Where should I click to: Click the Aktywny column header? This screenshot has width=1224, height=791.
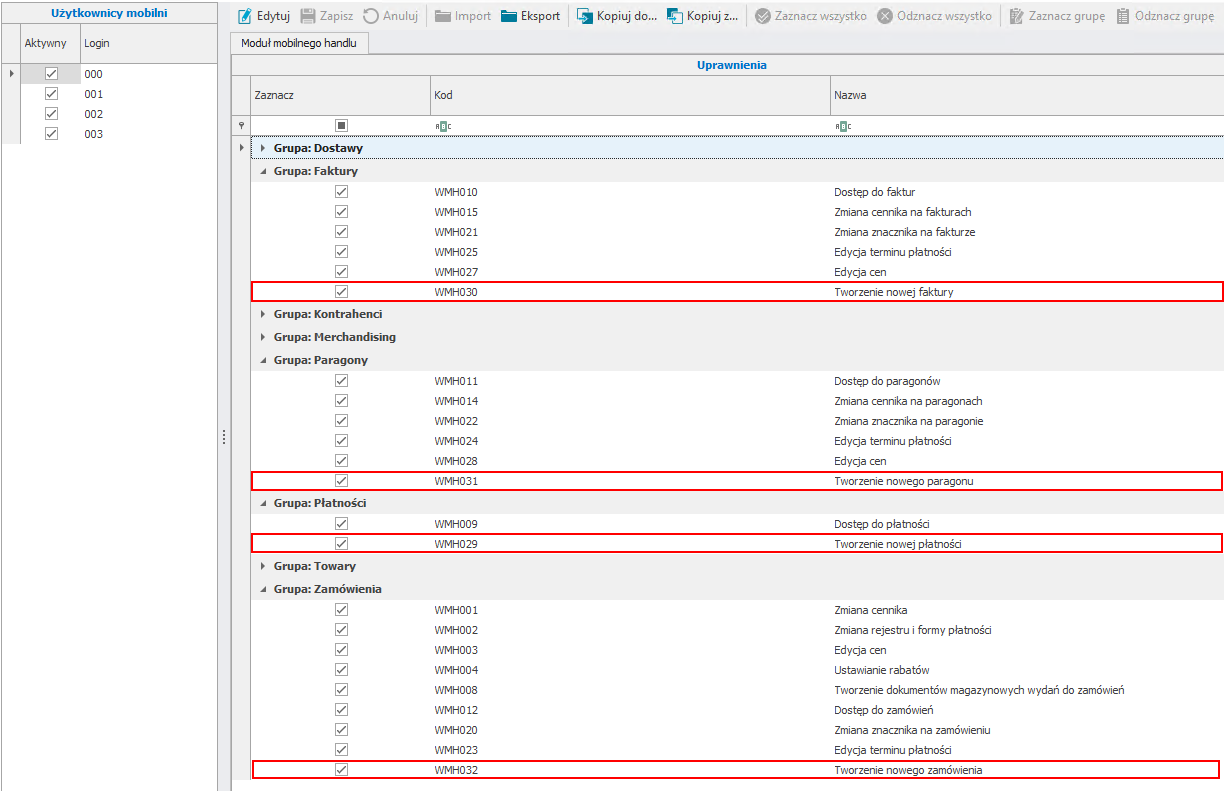point(50,44)
